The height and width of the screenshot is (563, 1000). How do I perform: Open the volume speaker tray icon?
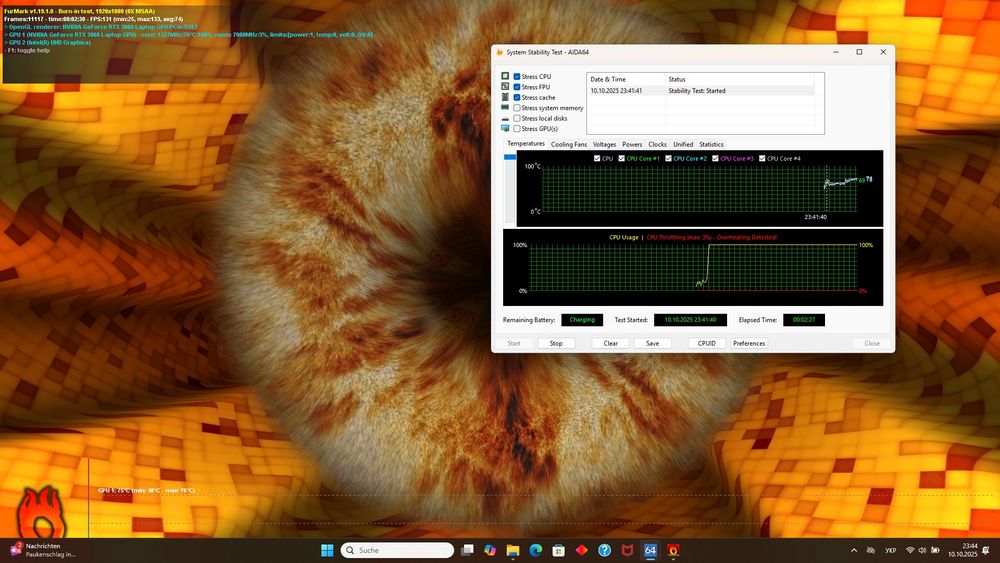pos(922,550)
